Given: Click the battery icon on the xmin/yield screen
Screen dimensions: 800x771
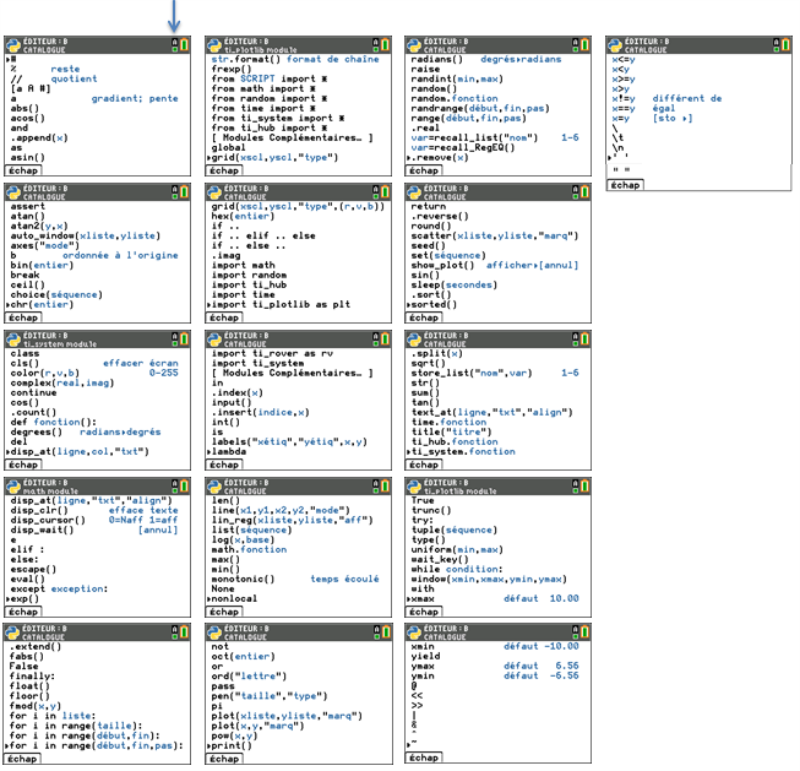Looking at the screenshot, I should click(x=587, y=633).
